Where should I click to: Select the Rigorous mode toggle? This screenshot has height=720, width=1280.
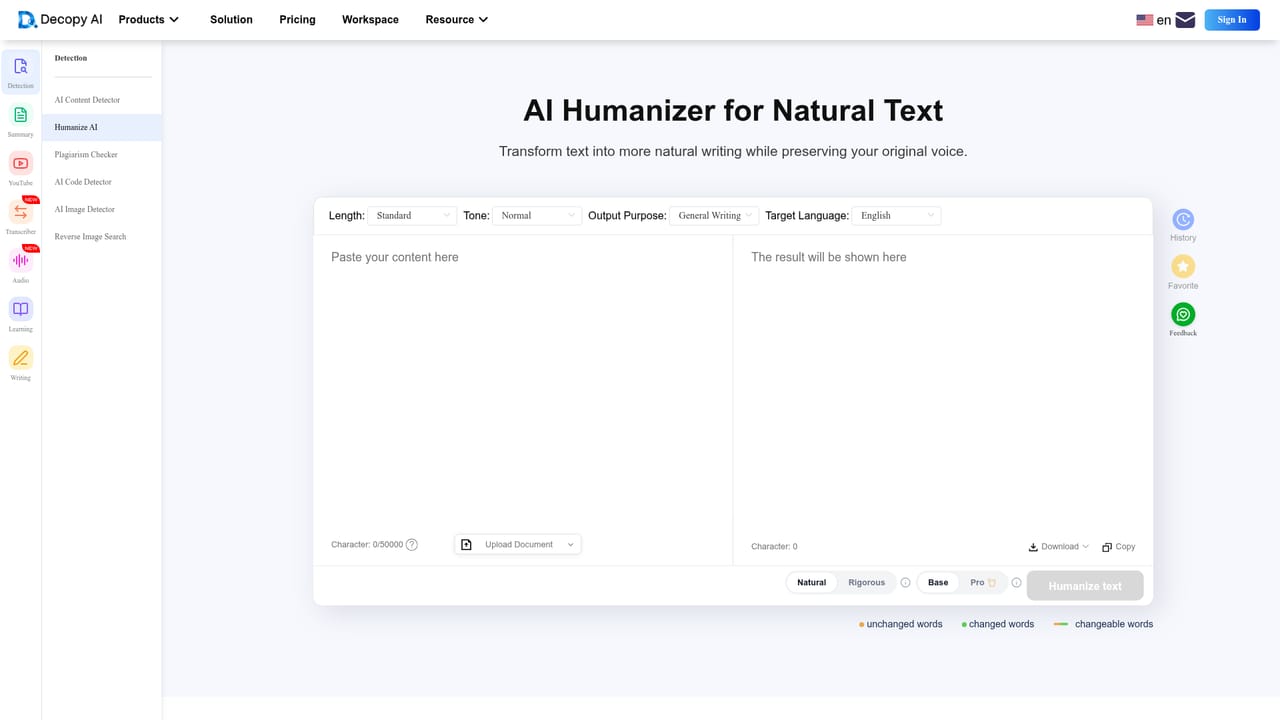click(x=866, y=582)
